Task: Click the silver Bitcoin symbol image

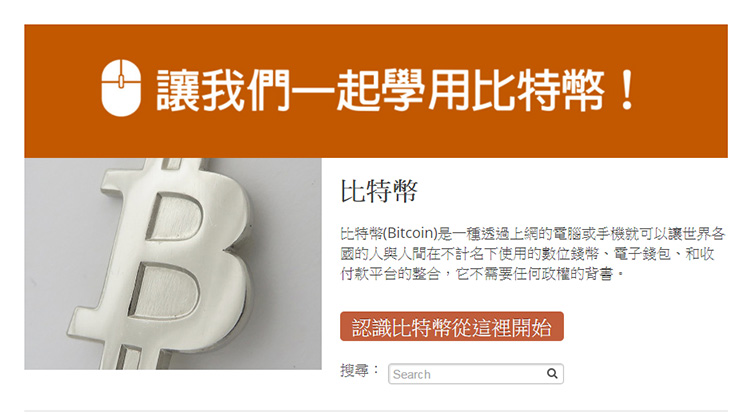Action: (x=173, y=264)
